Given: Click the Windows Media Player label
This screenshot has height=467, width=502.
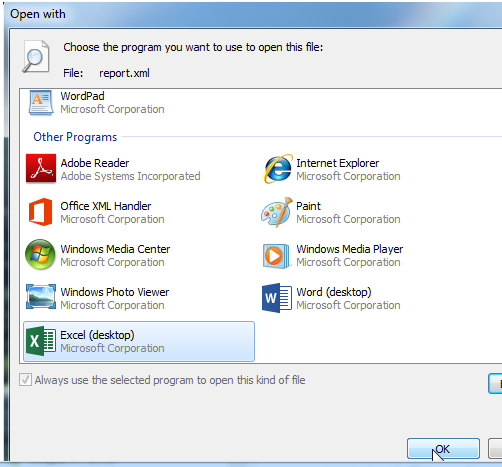Looking at the screenshot, I should (350, 249).
